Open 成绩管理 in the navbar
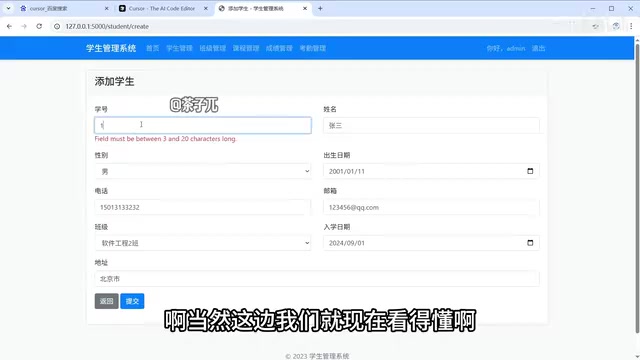 (x=279, y=48)
